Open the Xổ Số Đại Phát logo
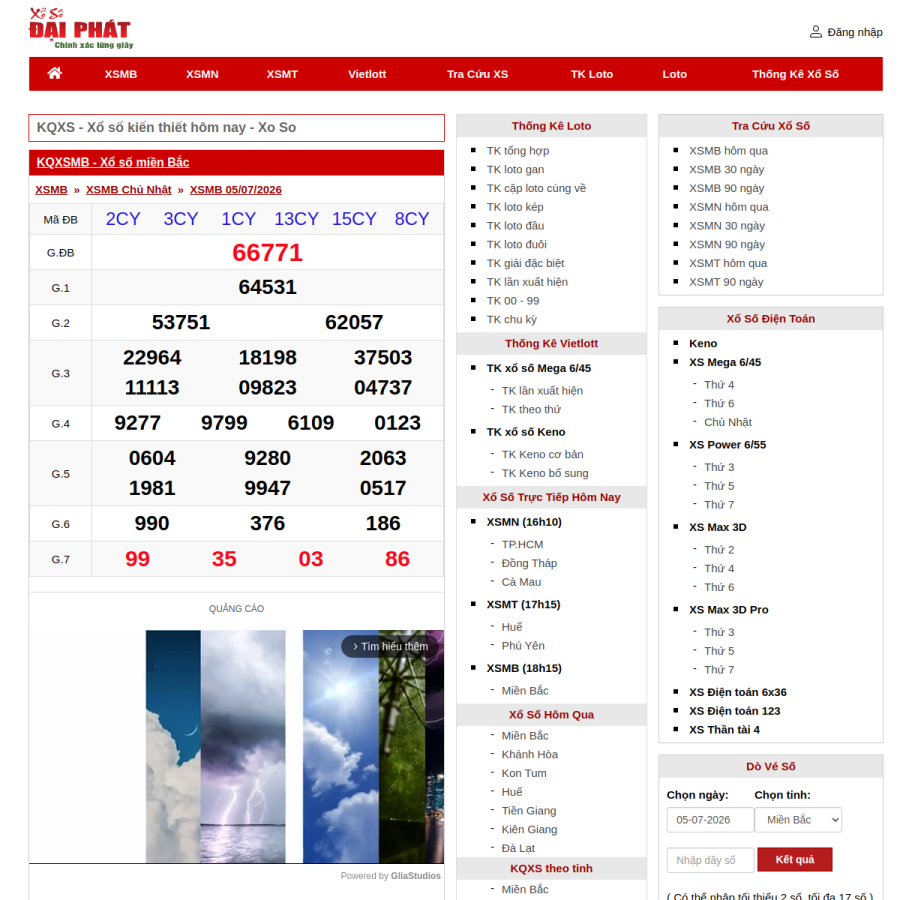Screen dimensions: 900x900 click(x=80, y=29)
